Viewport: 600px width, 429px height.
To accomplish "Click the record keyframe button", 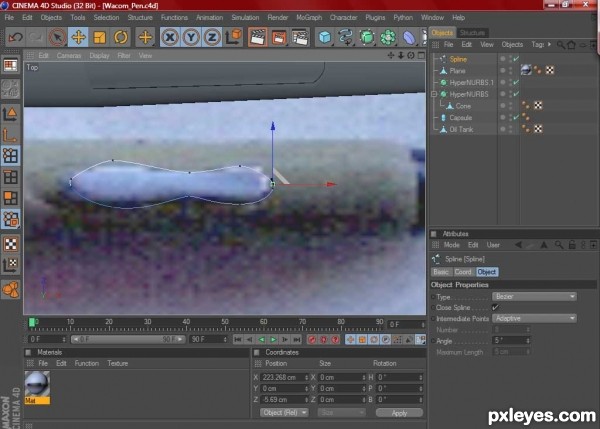I will tap(312, 339).
